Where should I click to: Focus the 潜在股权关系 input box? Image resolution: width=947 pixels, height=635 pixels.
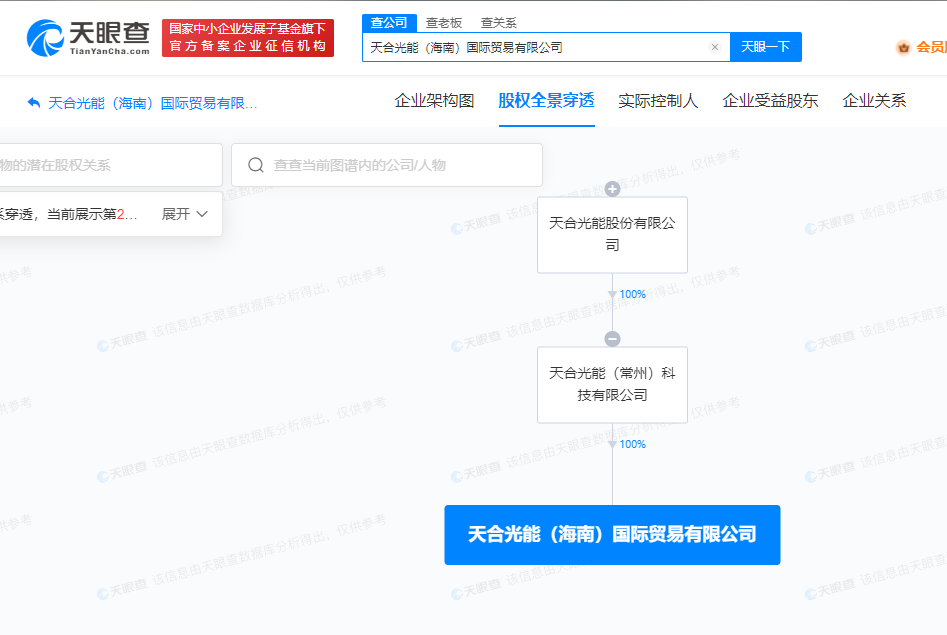click(x=111, y=165)
